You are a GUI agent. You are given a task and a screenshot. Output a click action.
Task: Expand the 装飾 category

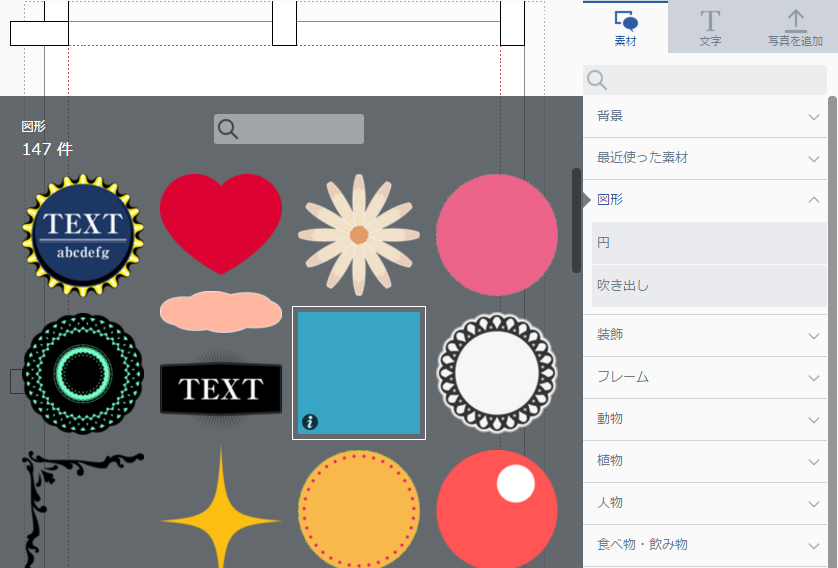point(708,334)
